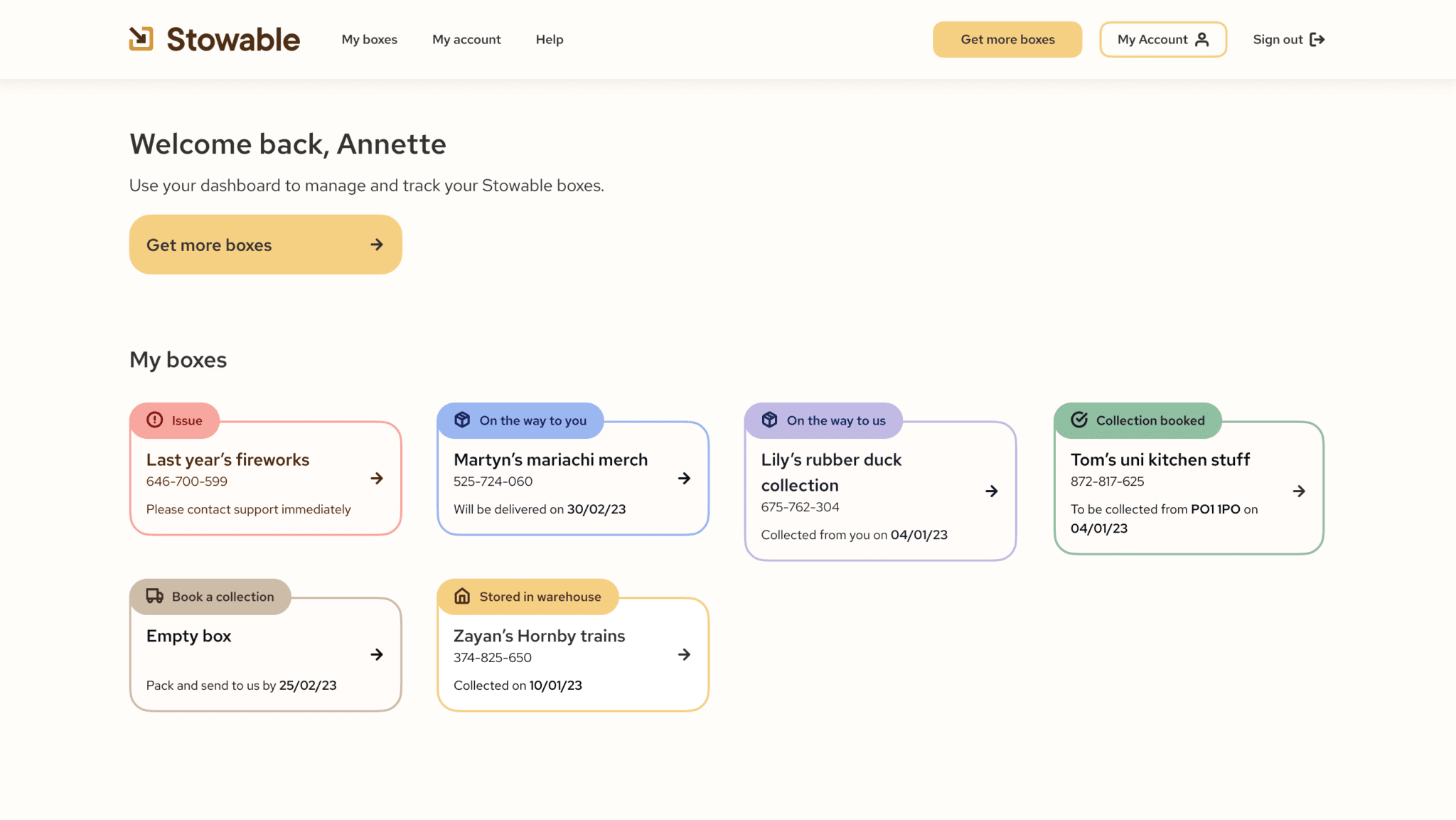Click the red exclamation Issue icon

point(155,420)
